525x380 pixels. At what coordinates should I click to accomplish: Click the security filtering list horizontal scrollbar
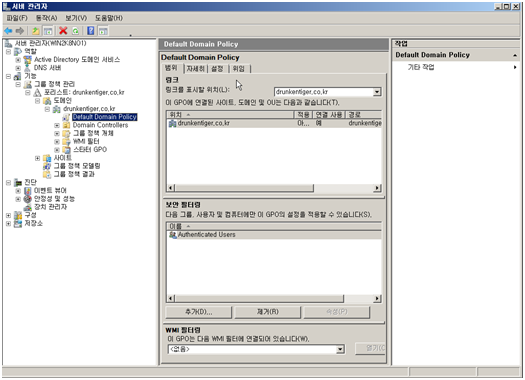[x=259, y=298]
